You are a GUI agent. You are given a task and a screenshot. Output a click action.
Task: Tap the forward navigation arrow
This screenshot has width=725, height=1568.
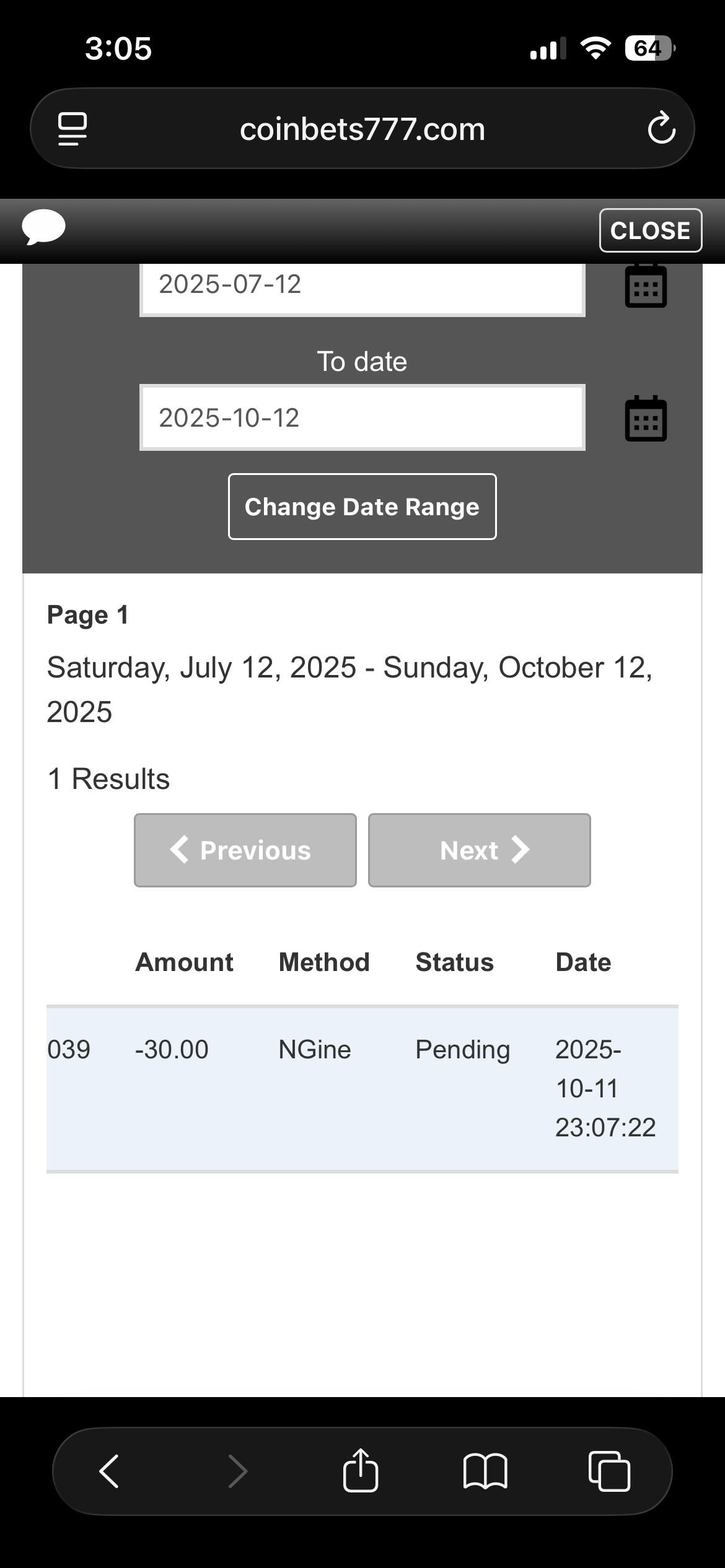pos(238,1471)
